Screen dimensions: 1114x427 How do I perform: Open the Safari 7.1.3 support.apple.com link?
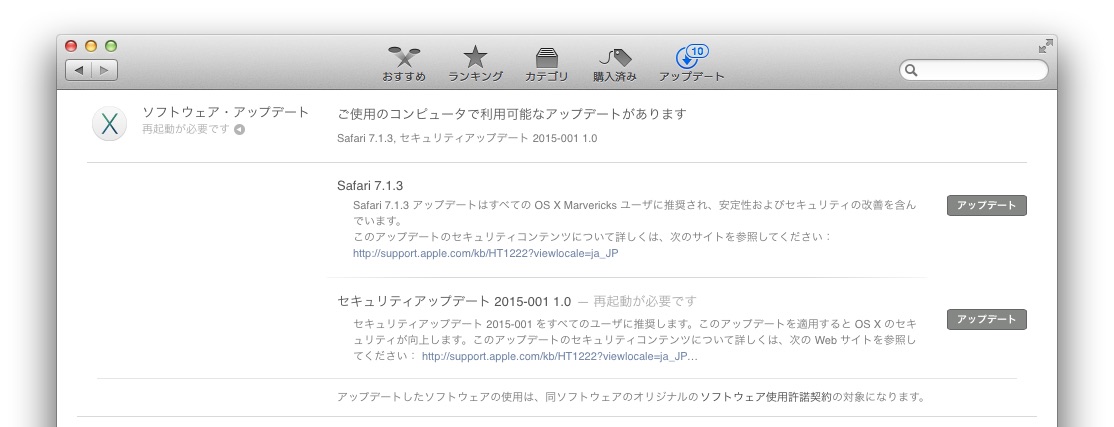[x=485, y=253]
